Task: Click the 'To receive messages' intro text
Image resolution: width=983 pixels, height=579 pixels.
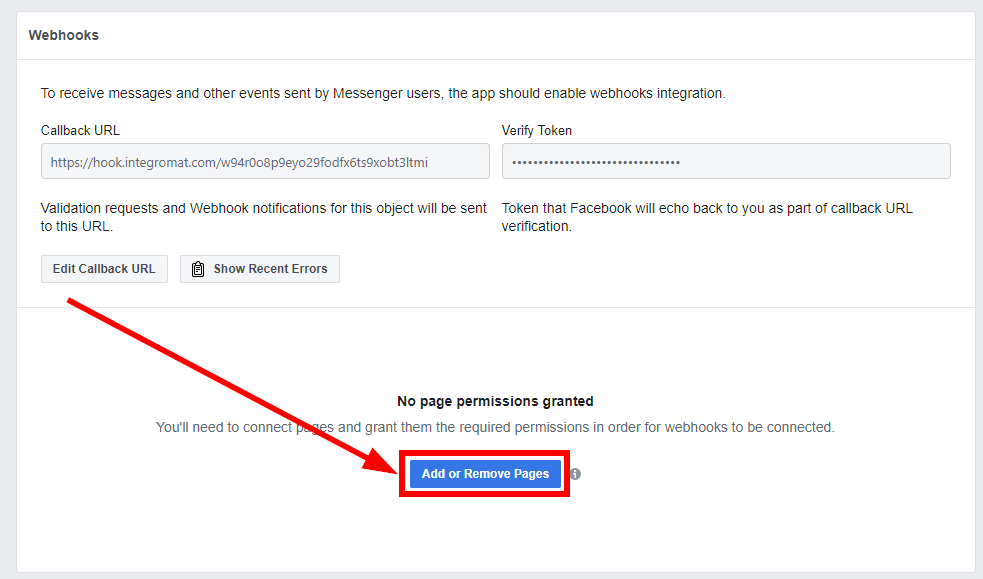Action: click(x=383, y=93)
